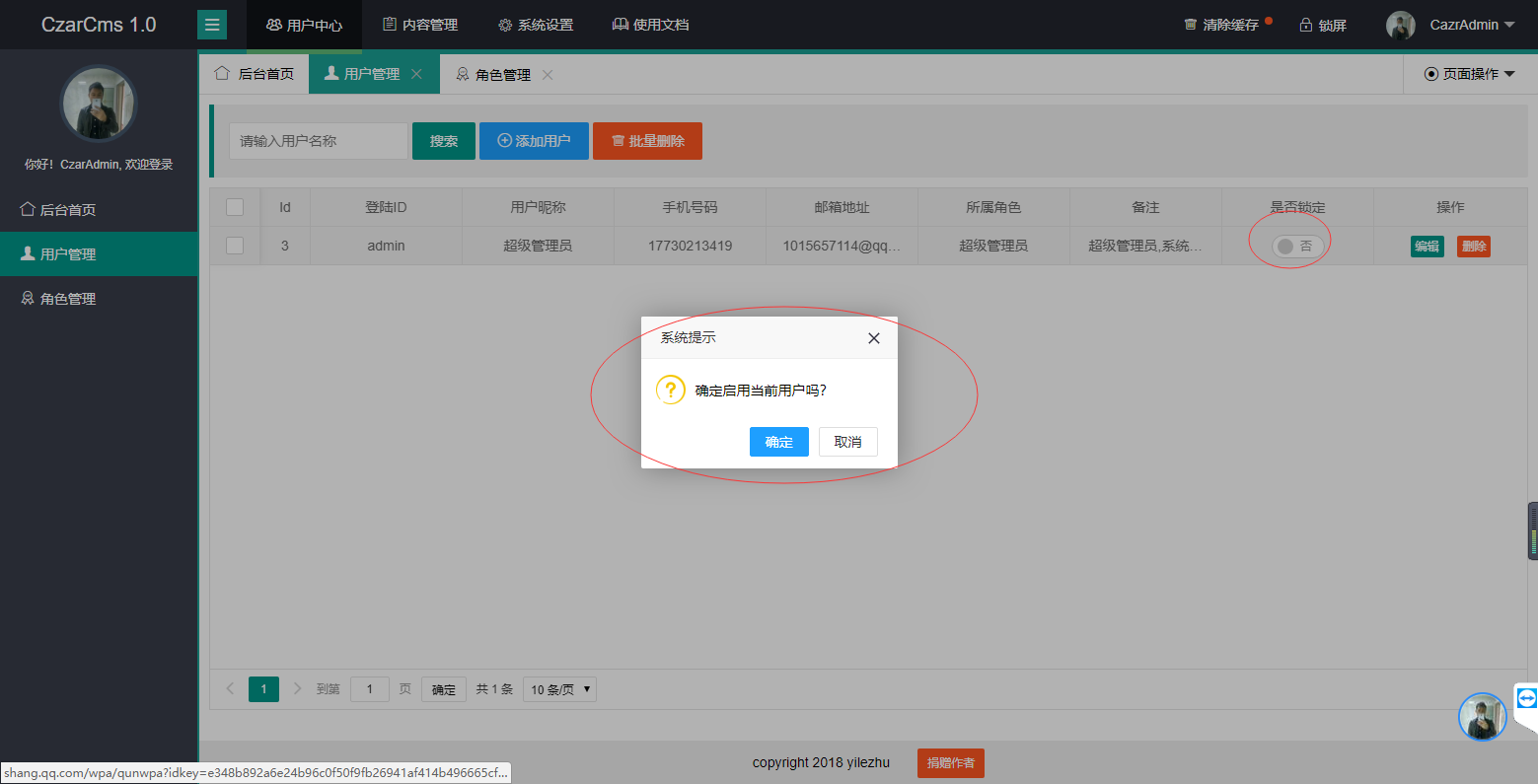
Task: Check the select-all checkbox in table header
Action: [235, 207]
